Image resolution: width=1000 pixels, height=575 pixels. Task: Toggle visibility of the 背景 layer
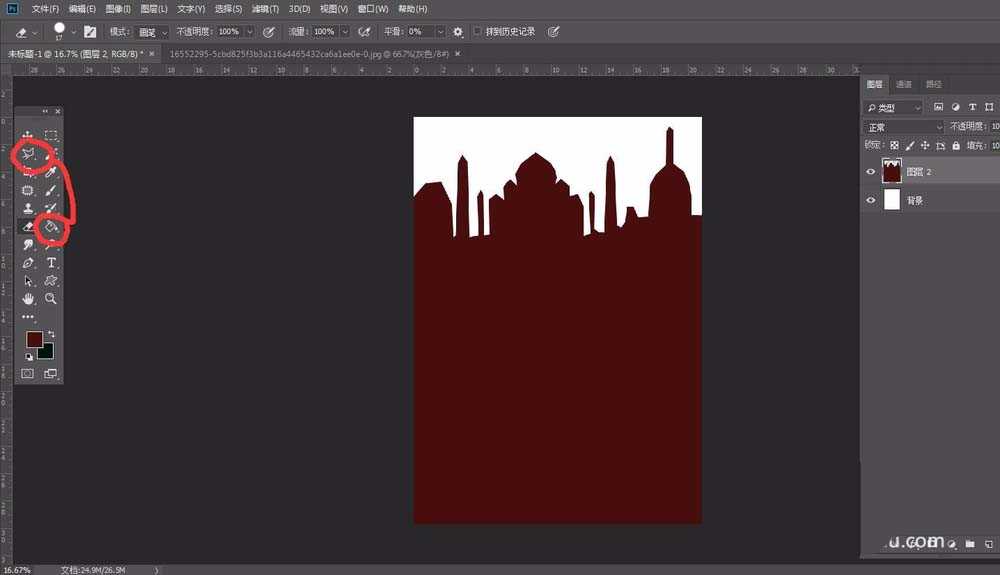pyautogui.click(x=870, y=200)
